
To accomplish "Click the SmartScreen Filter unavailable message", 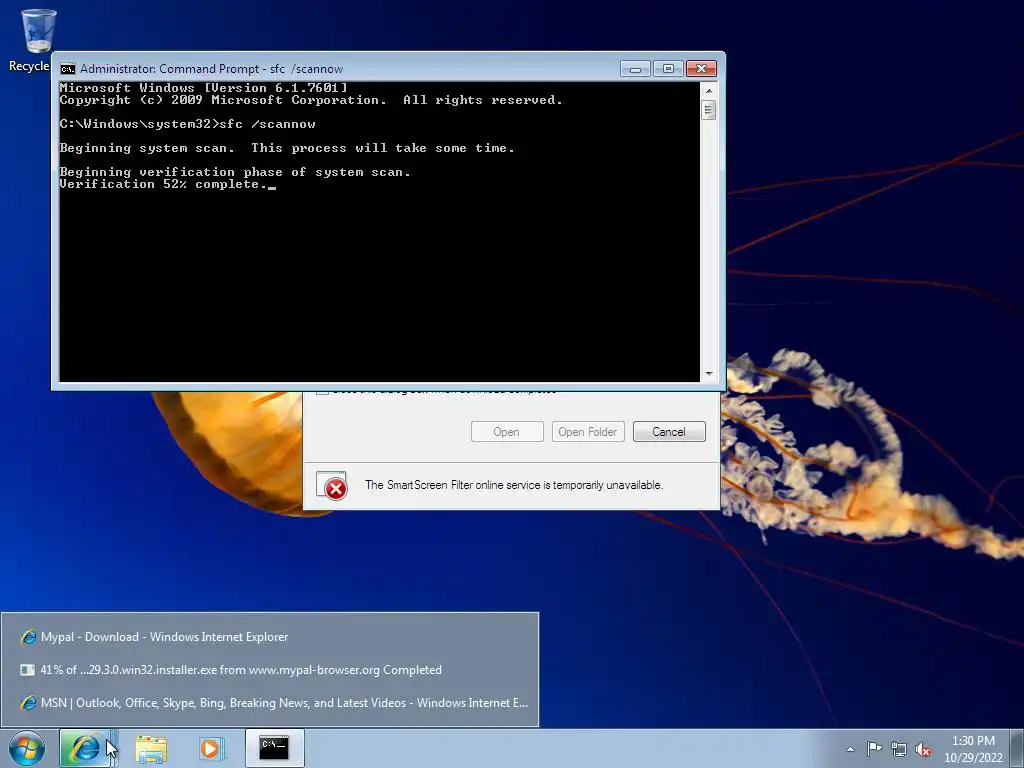I will coord(514,485).
